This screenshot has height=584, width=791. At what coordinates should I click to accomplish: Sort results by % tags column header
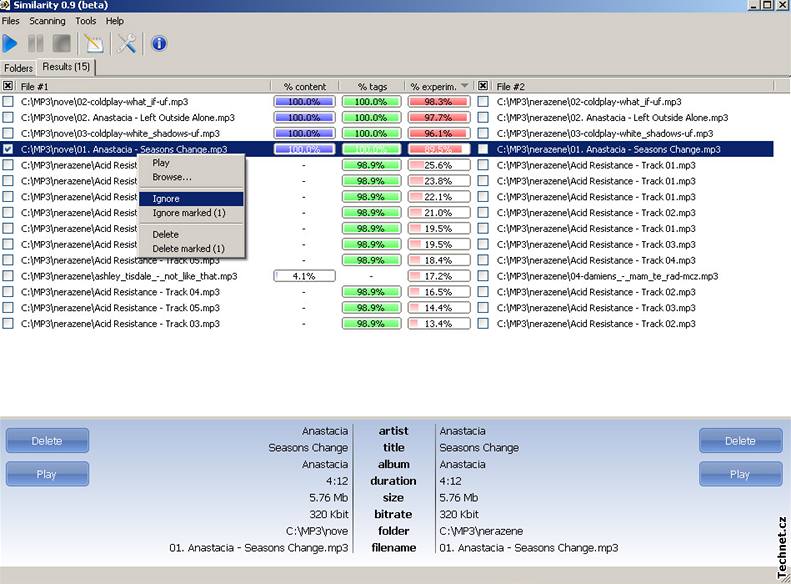coord(371,86)
